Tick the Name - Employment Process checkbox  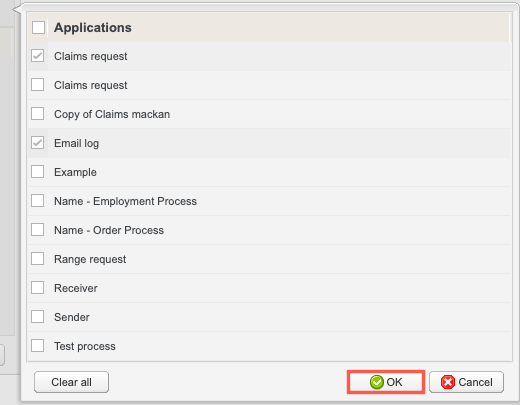(37, 201)
